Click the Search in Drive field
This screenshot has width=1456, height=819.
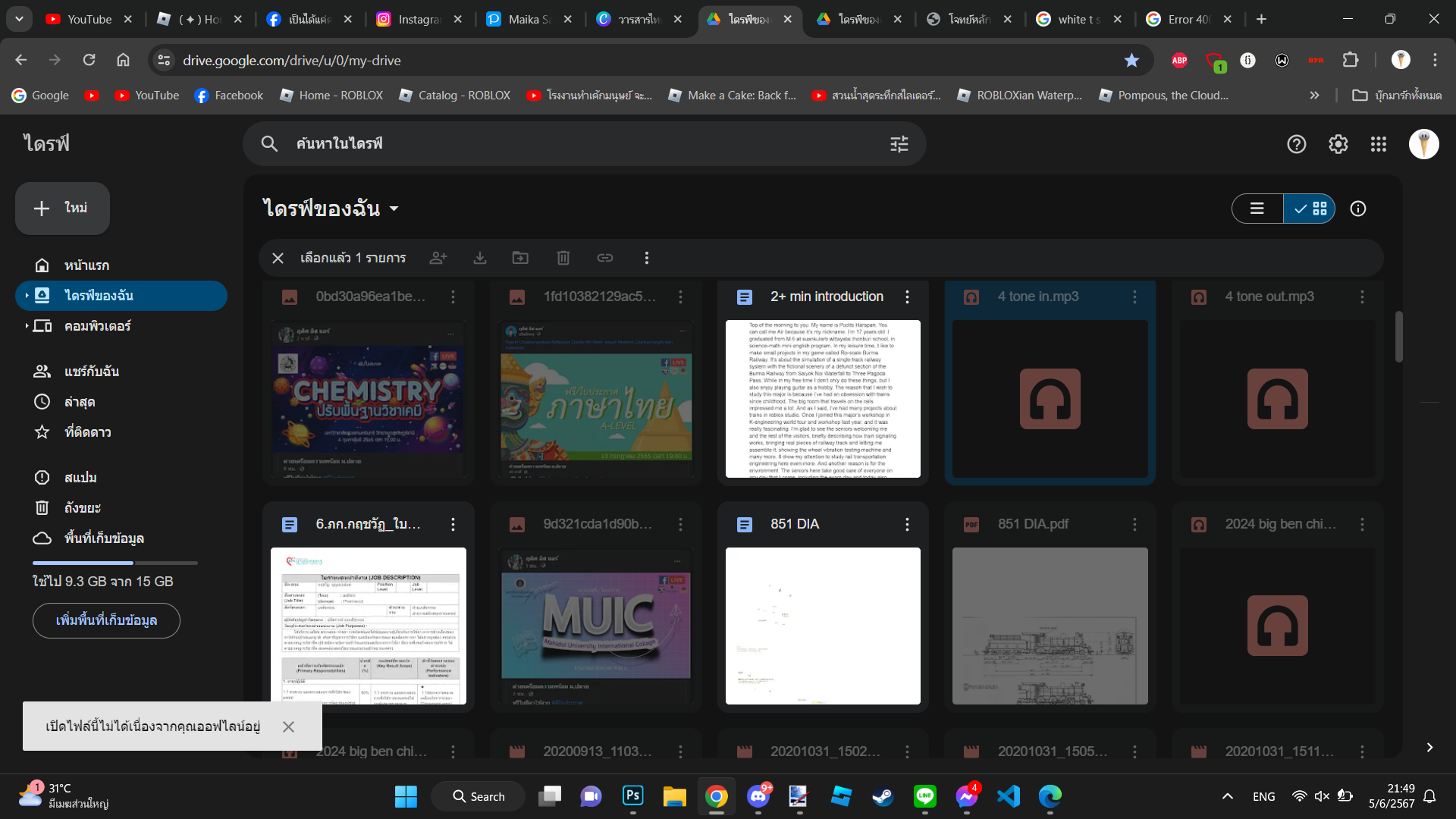[584, 144]
